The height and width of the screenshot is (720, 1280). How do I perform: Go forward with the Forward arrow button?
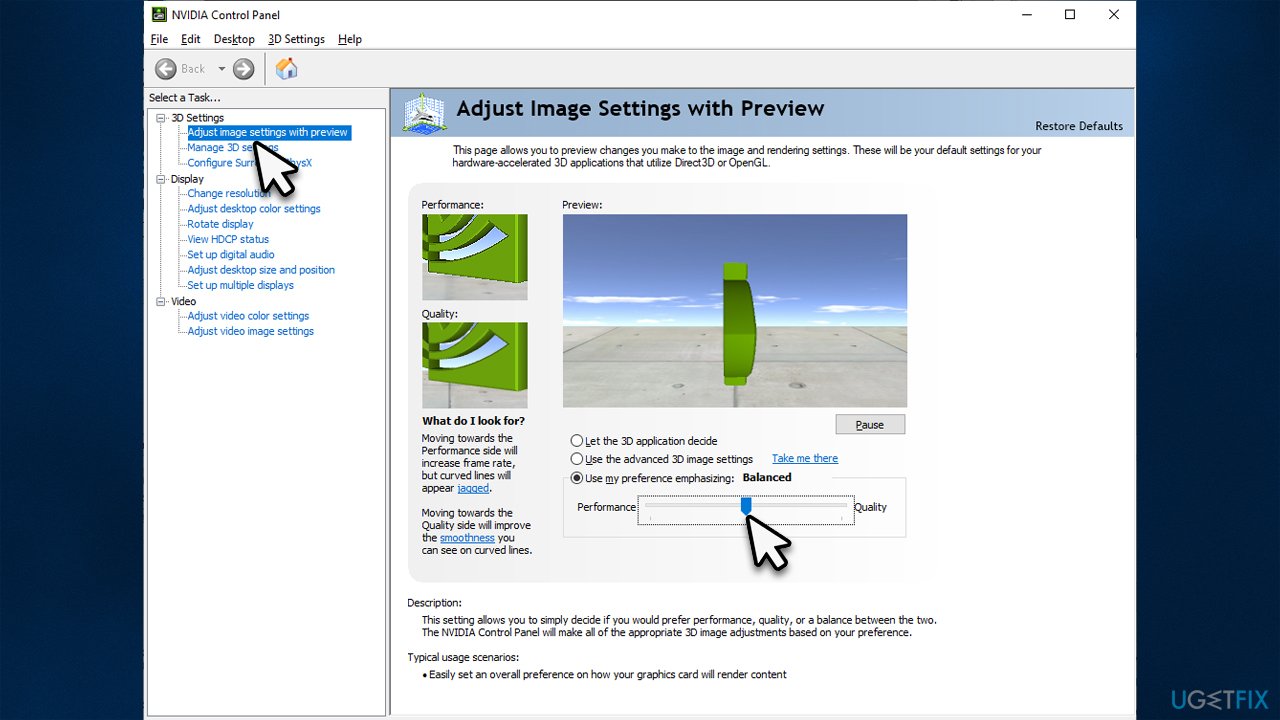(x=243, y=69)
